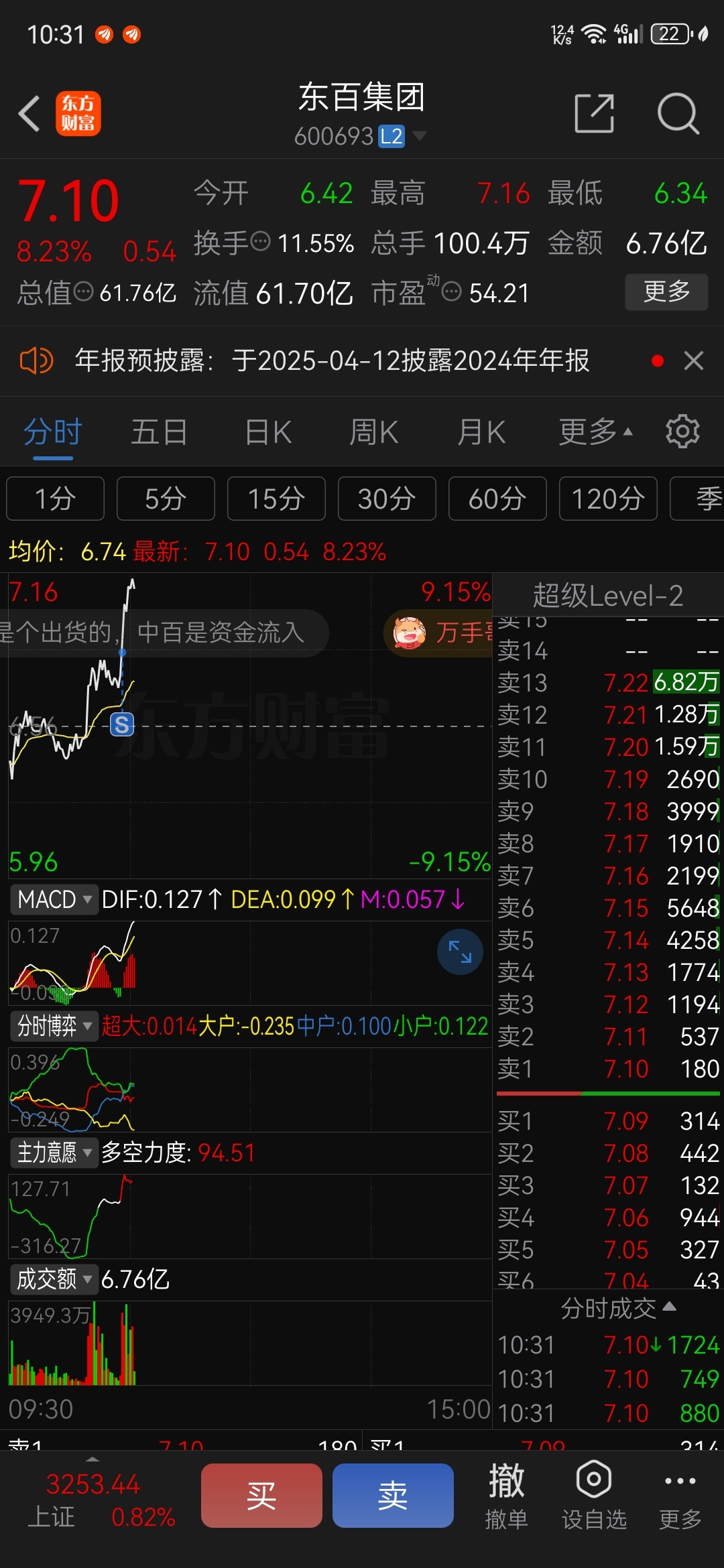Viewport: 724px width, 1568px height.
Task: Select the 季 period button
Action: pos(697,499)
